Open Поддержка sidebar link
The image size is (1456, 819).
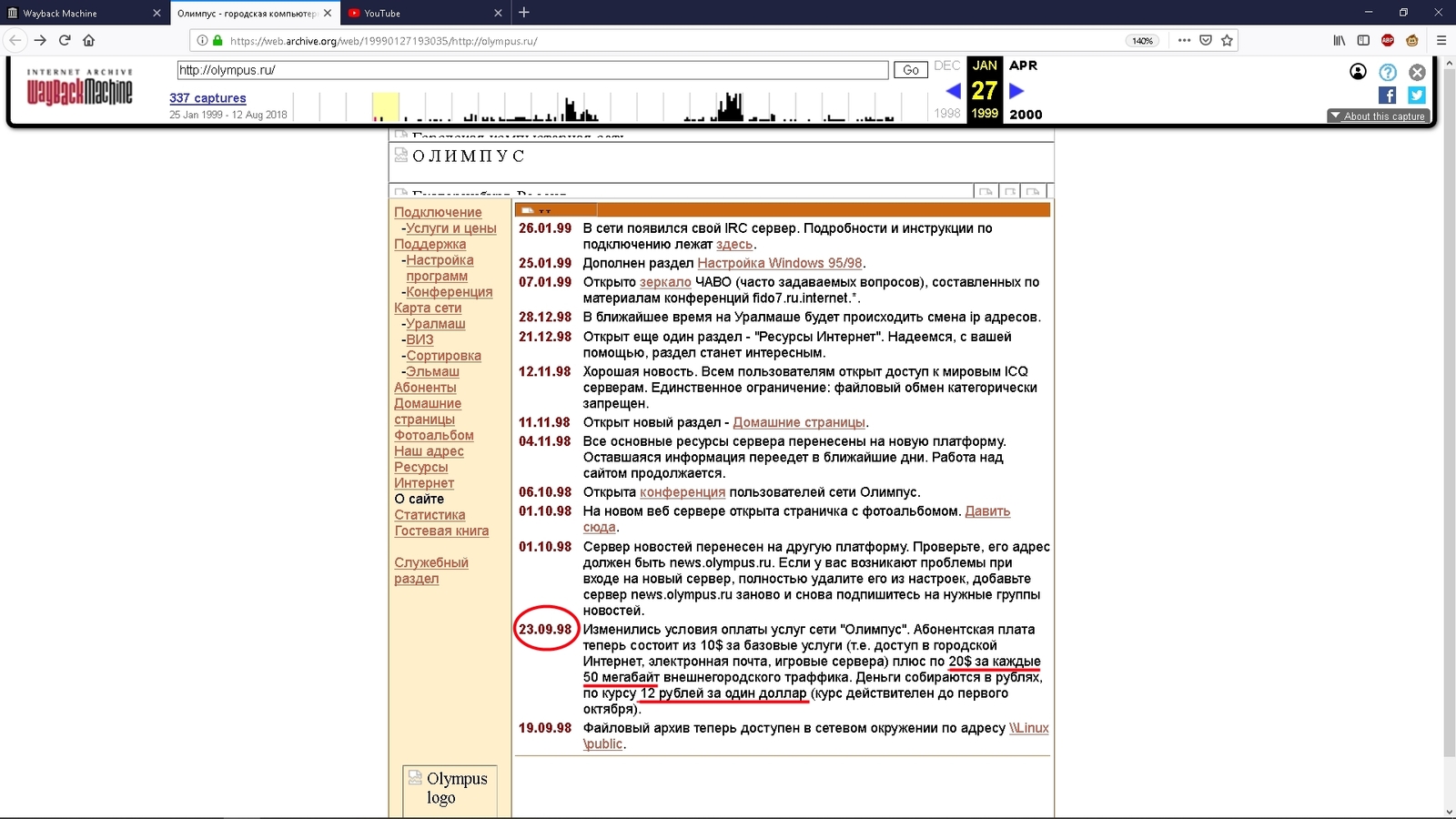pos(430,244)
